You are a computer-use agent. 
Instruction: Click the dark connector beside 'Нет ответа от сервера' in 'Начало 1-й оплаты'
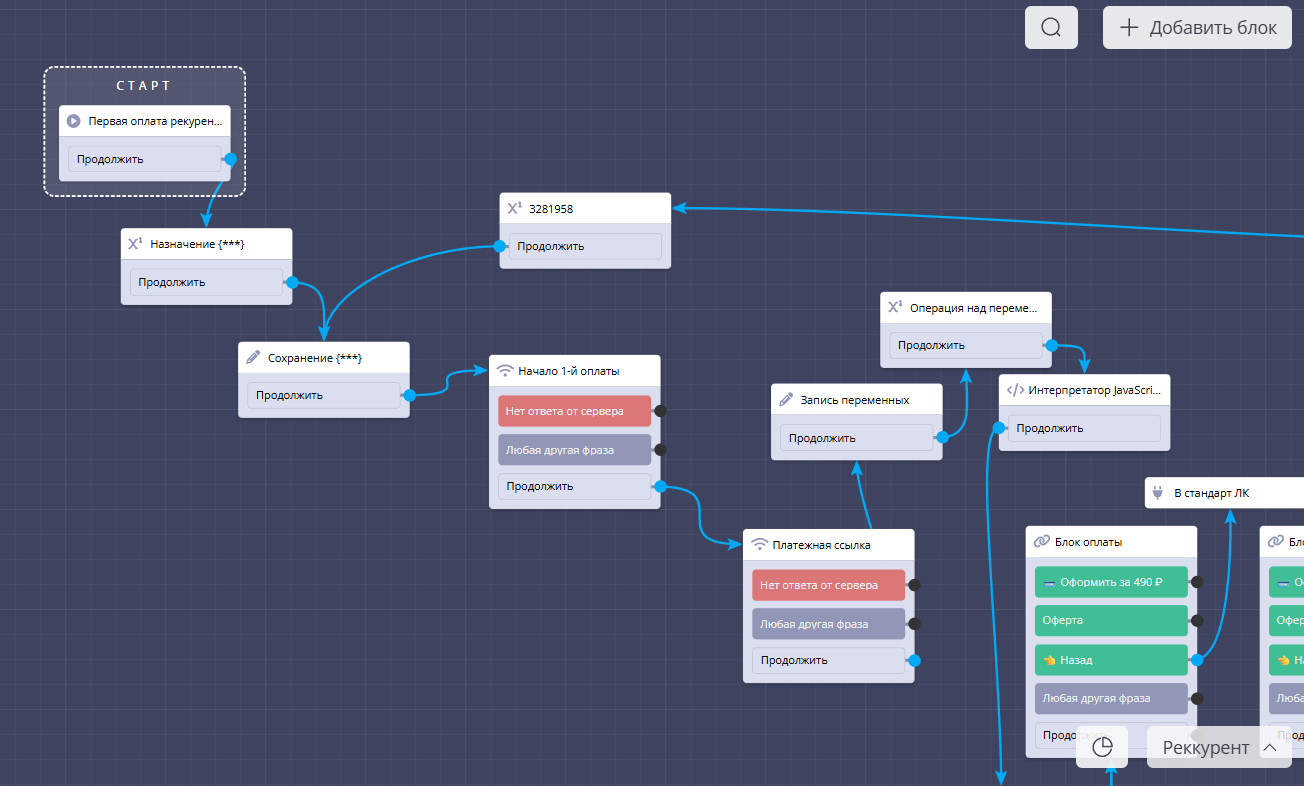(660, 410)
